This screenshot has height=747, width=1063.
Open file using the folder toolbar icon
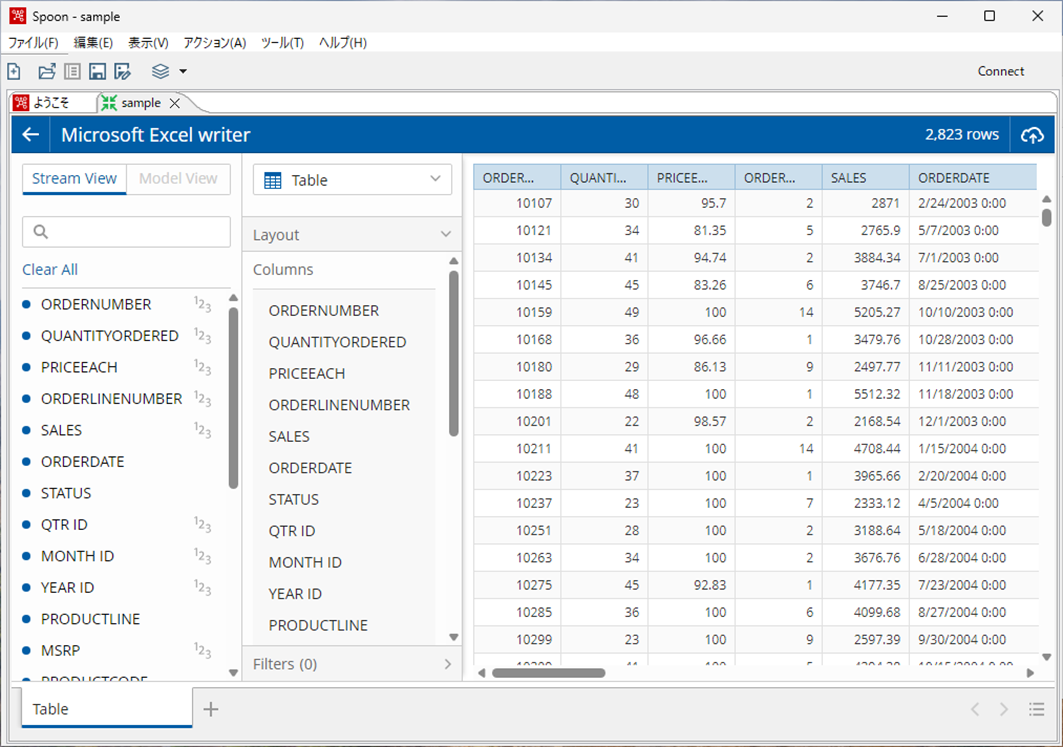[x=47, y=71]
